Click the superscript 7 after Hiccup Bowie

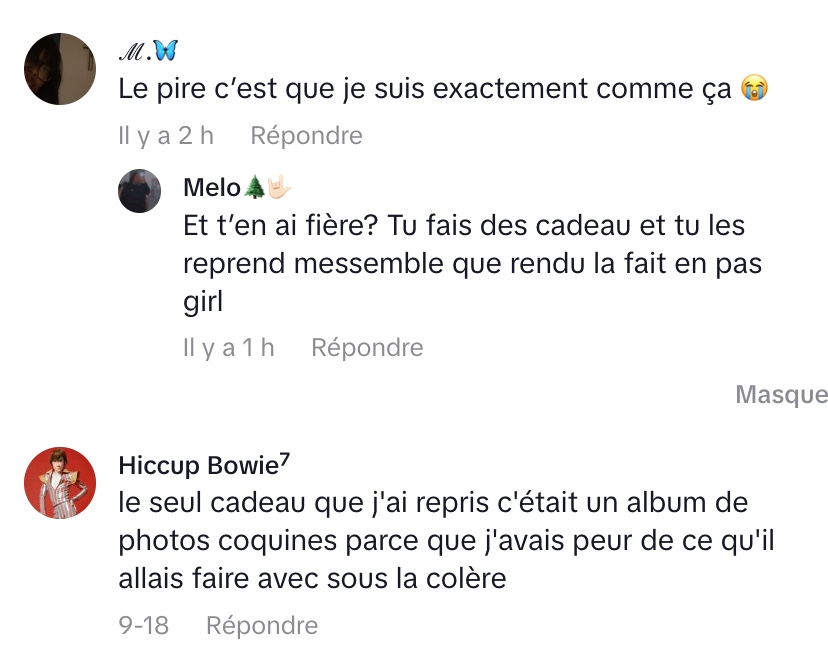pos(285,460)
